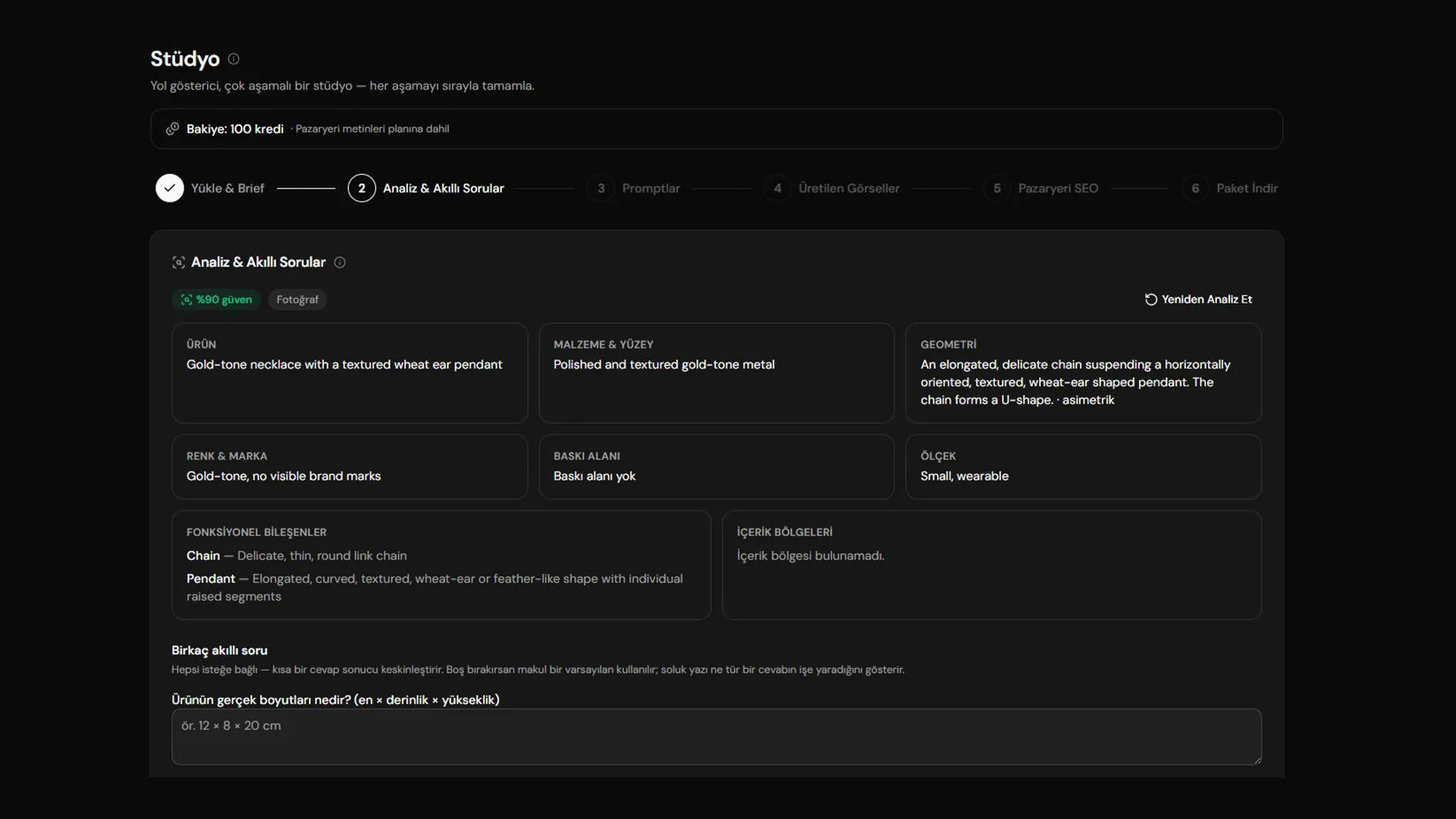Screen dimensions: 1456x819
Task: Select the GEOMETRİ analysis card
Action: point(1084,373)
